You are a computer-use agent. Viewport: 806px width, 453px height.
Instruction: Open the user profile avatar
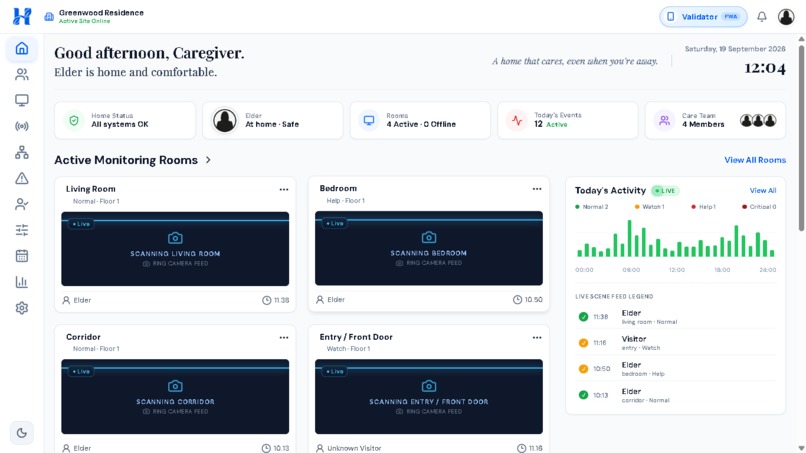click(786, 17)
